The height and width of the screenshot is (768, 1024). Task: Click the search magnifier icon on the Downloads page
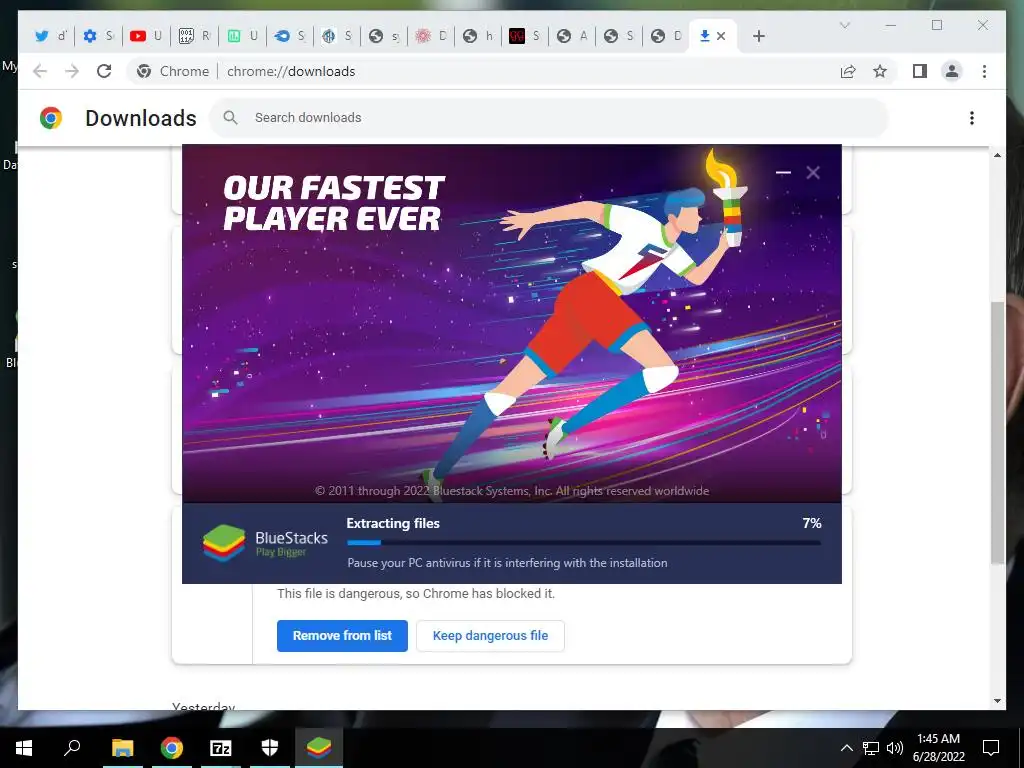click(230, 118)
